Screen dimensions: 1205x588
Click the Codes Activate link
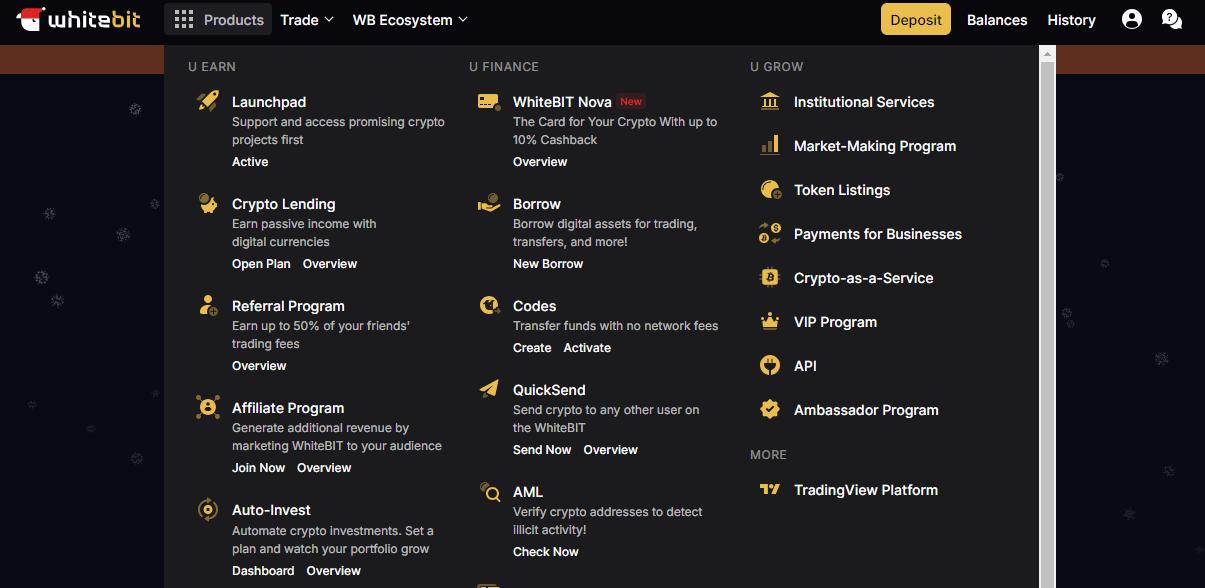tap(587, 348)
